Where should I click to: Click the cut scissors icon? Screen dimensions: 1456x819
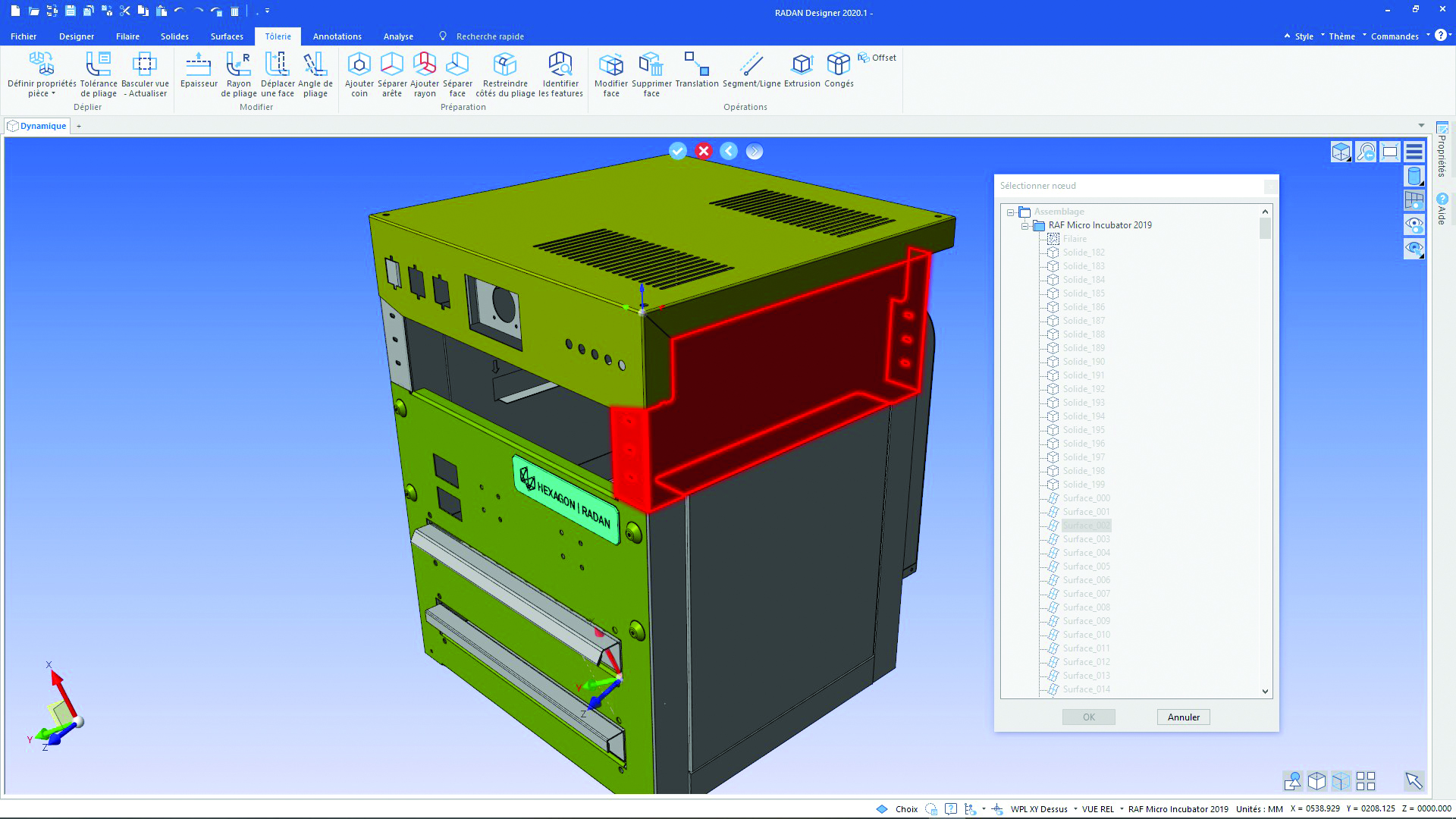click(x=125, y=11)
